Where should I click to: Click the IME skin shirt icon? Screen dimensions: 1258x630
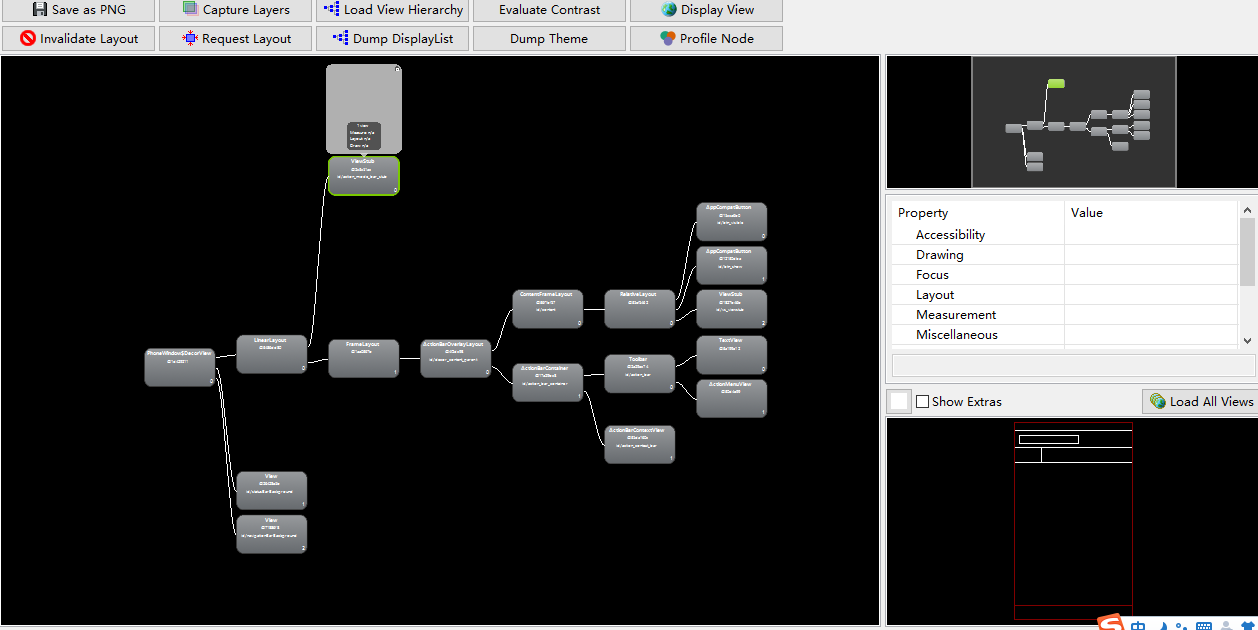point(1247,626)
